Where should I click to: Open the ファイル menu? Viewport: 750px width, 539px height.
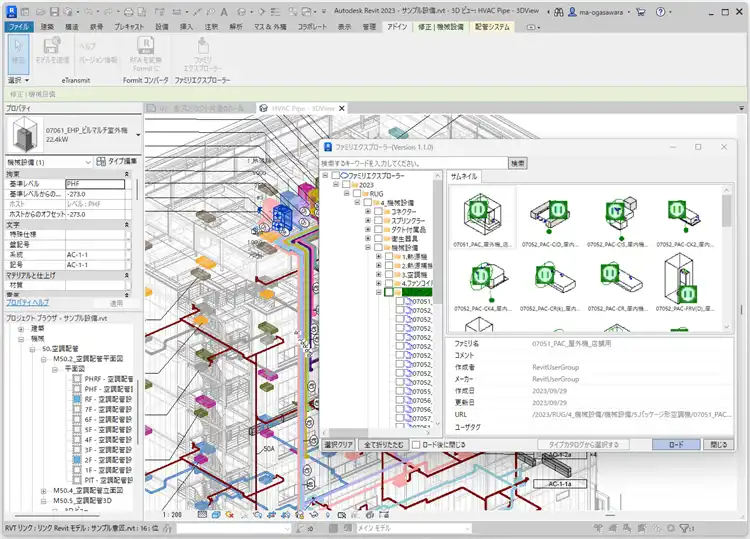pyautogui.click(x=19, y=27)
